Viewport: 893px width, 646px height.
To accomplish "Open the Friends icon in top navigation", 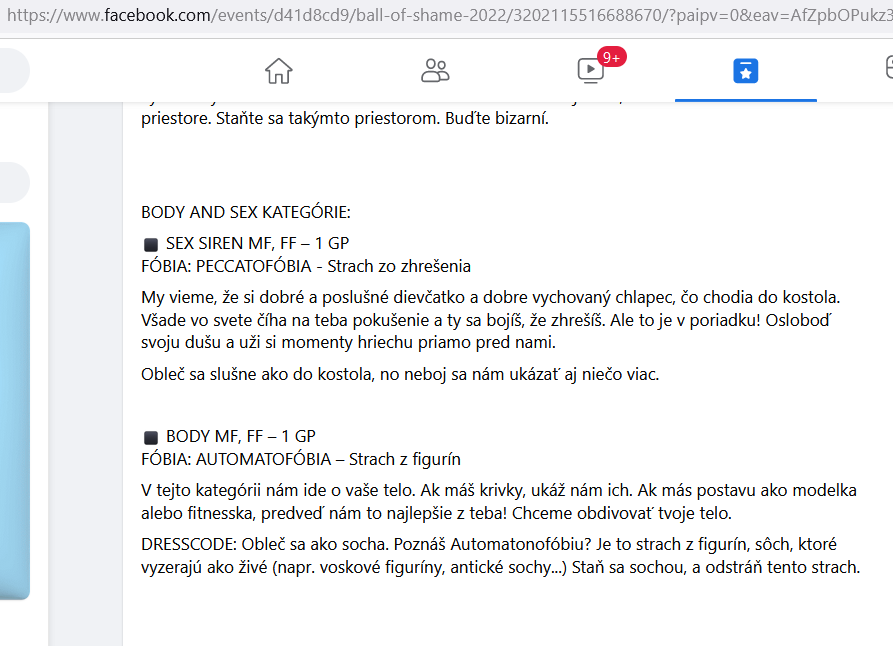I will click(x=435, y=71).
